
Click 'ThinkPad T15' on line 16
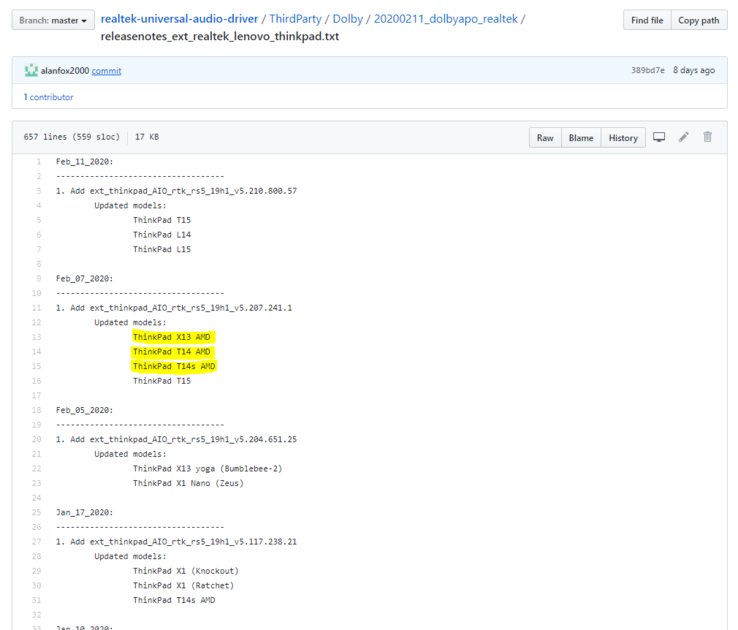tap(162, 381)
